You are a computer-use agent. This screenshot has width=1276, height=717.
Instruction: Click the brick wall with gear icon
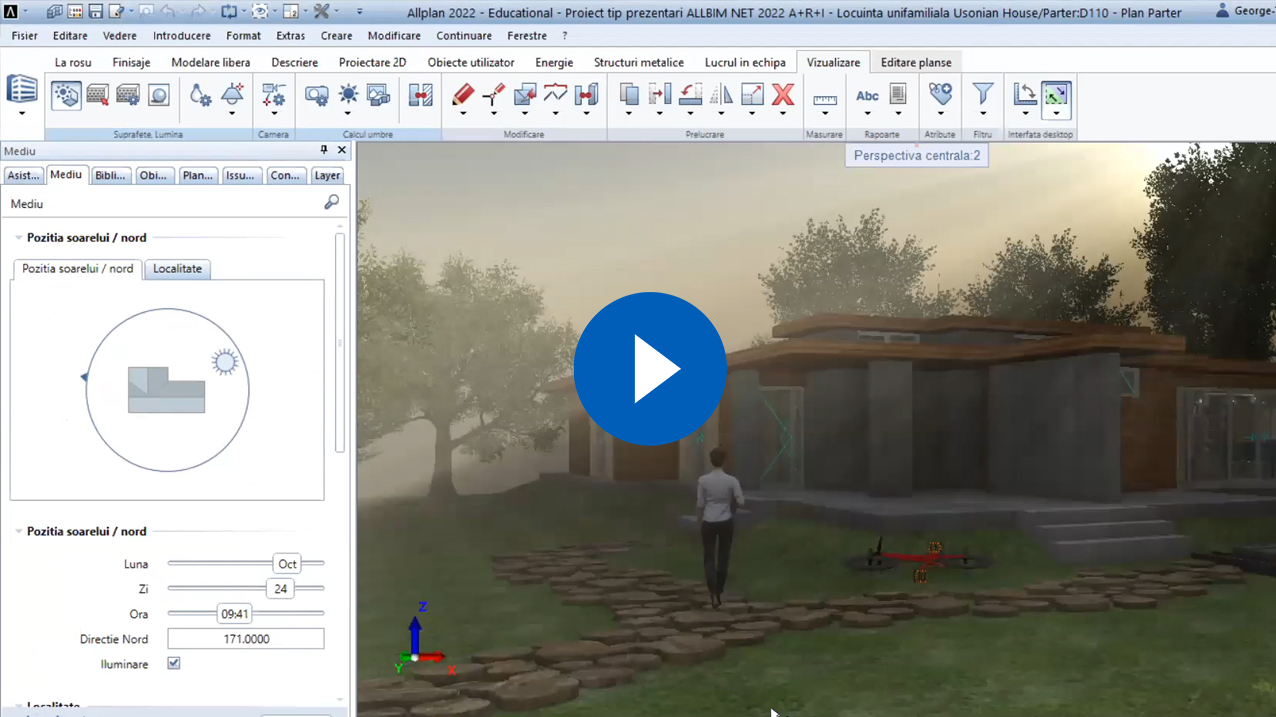pos(128,95)
